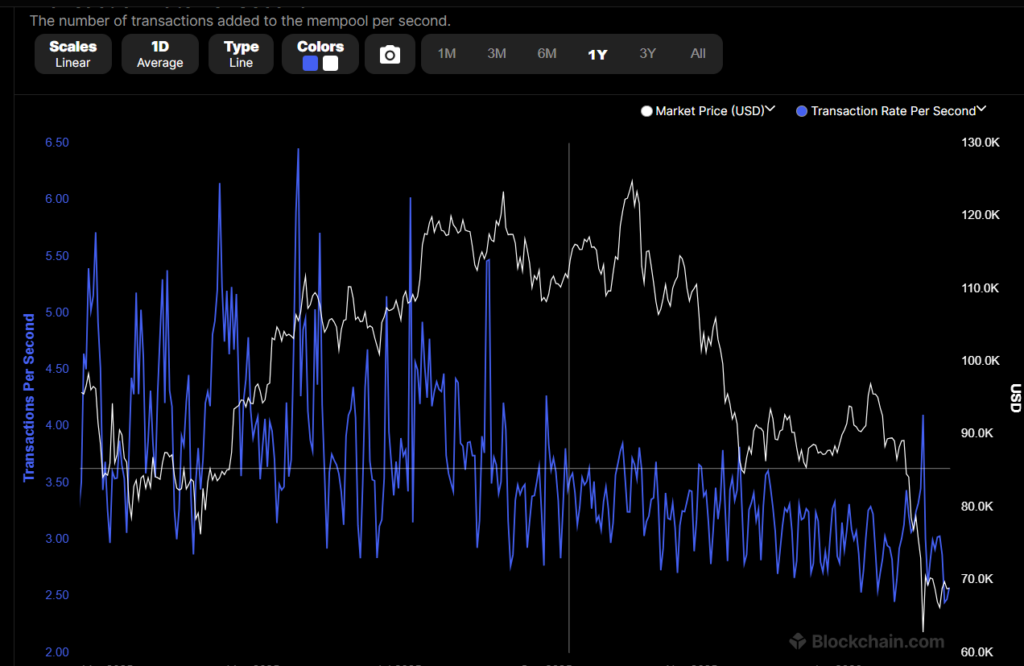Choose the 6M time range
The image size is (1024, 666).
(547, 54)
